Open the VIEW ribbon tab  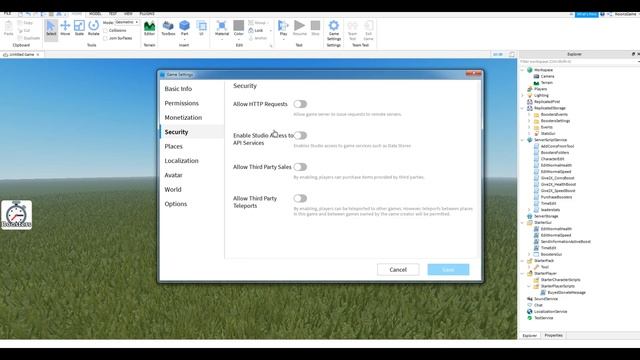[x=128, y=14]
